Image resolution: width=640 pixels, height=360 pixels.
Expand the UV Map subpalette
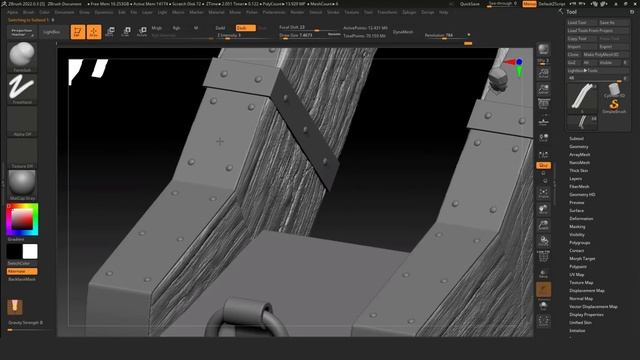click(577, 275)
